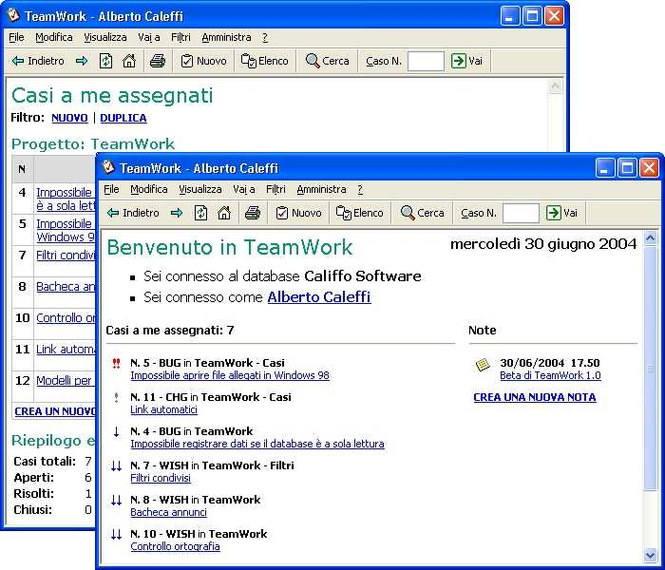Click Vai go button in front window

[562, 213]
